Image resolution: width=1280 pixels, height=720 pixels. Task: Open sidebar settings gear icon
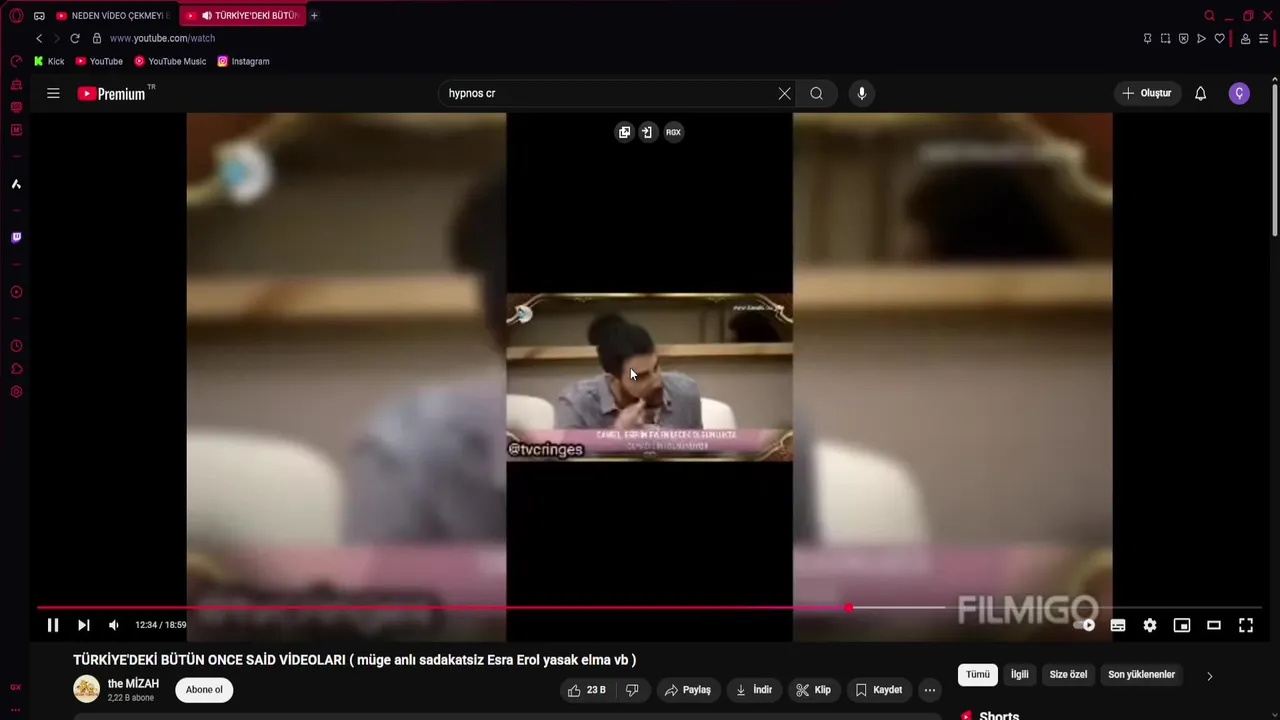click(x=16, y=392)
